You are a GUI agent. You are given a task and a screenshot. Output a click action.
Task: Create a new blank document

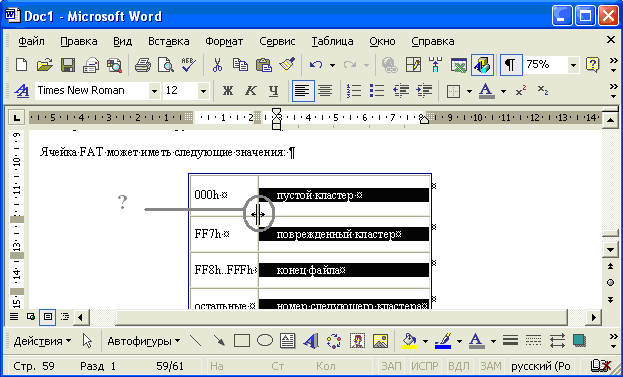[21, 65]
